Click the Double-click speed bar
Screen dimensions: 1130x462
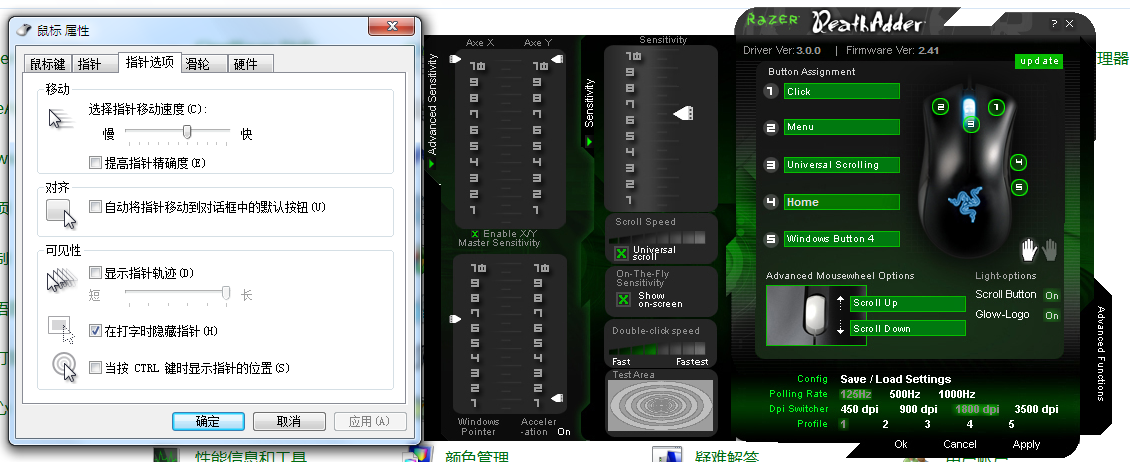pos(659,347)
